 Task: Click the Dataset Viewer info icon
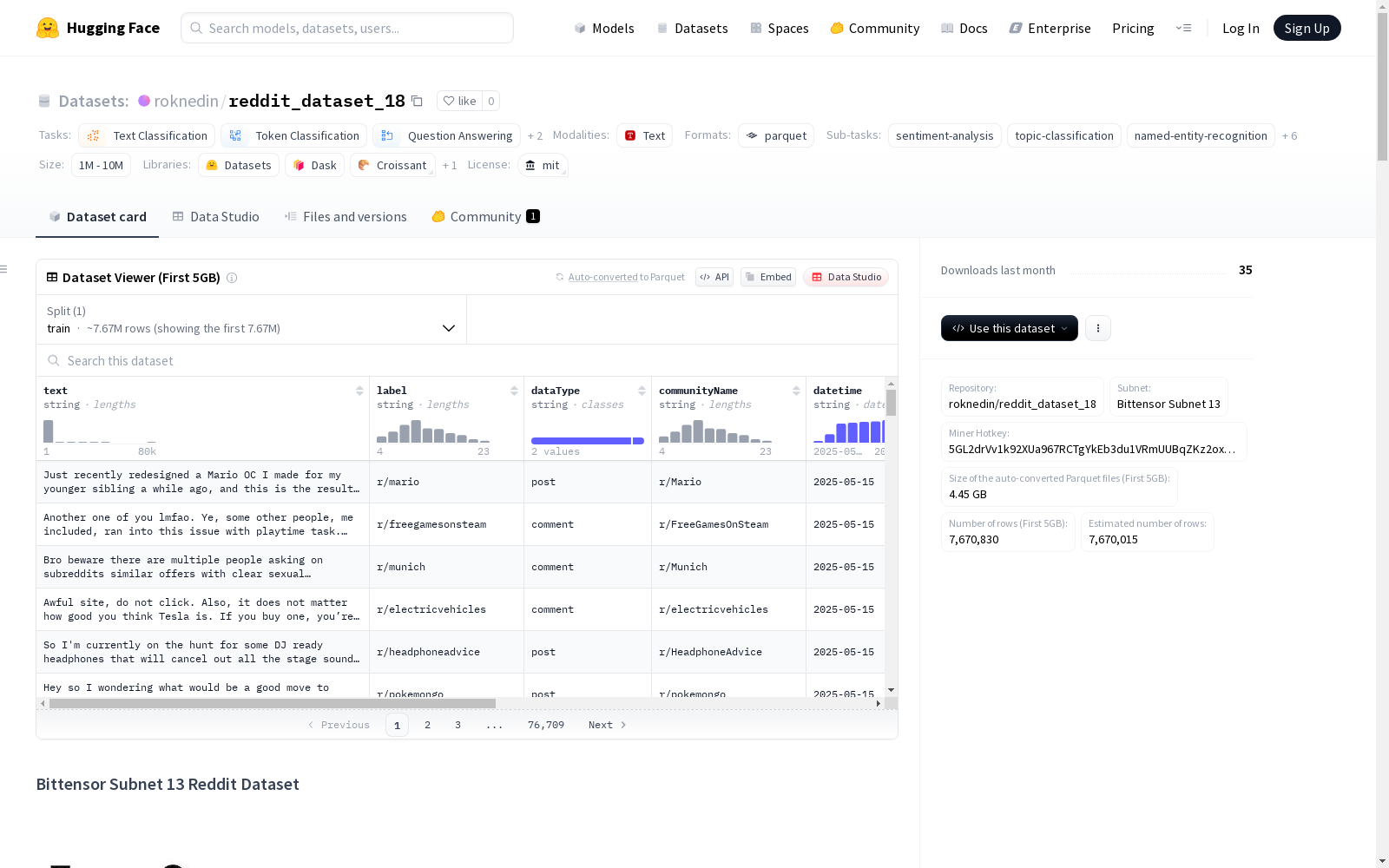coord(232,278)
